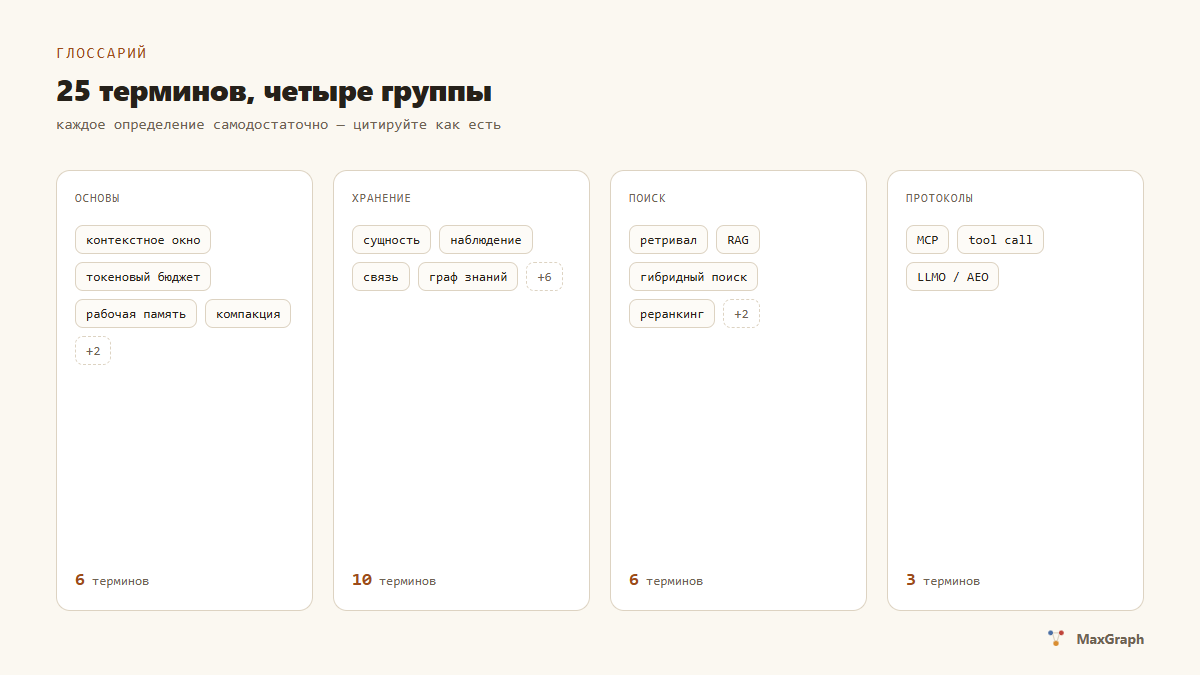Click the «компакция» term chip
This screenshot has width=1200, height=675.
[248, 314]
